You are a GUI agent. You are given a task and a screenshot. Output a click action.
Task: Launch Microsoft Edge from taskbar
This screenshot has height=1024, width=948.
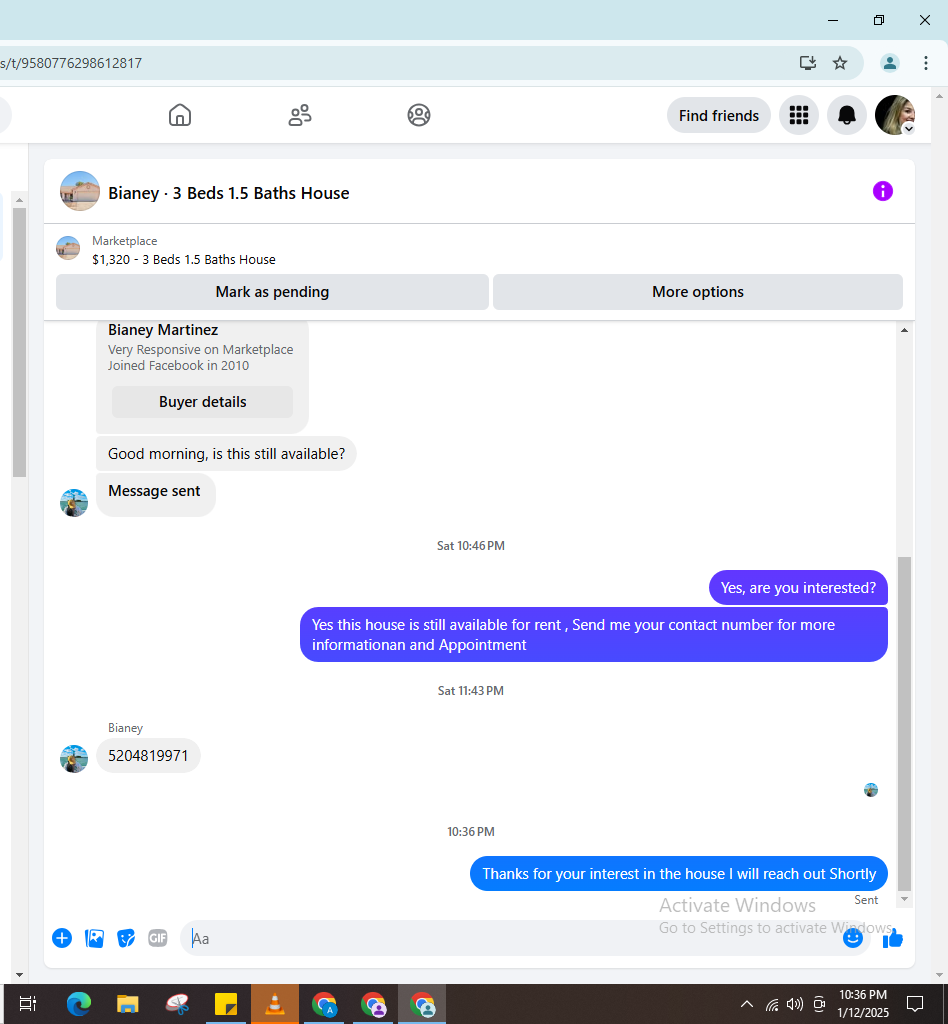[79, 1004]
